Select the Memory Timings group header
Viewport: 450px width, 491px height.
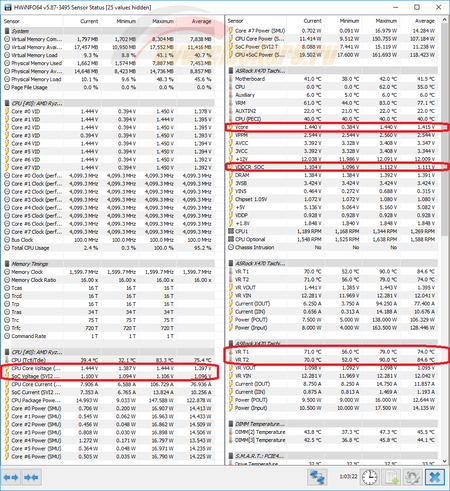pyautogui.click(x=109, y=264)
